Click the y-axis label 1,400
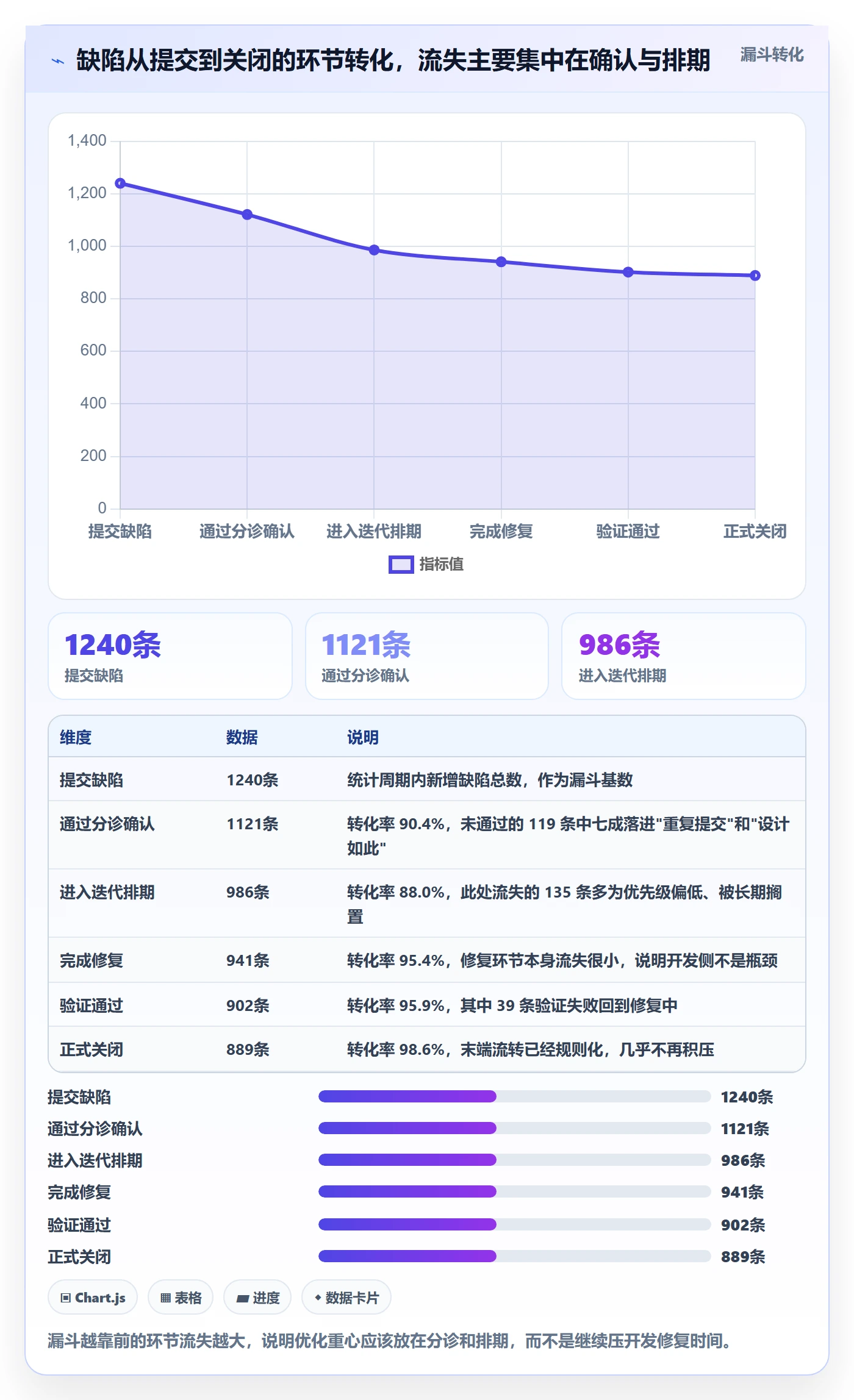The height and width of the screenshot is (1400, 854). point(87,141)
